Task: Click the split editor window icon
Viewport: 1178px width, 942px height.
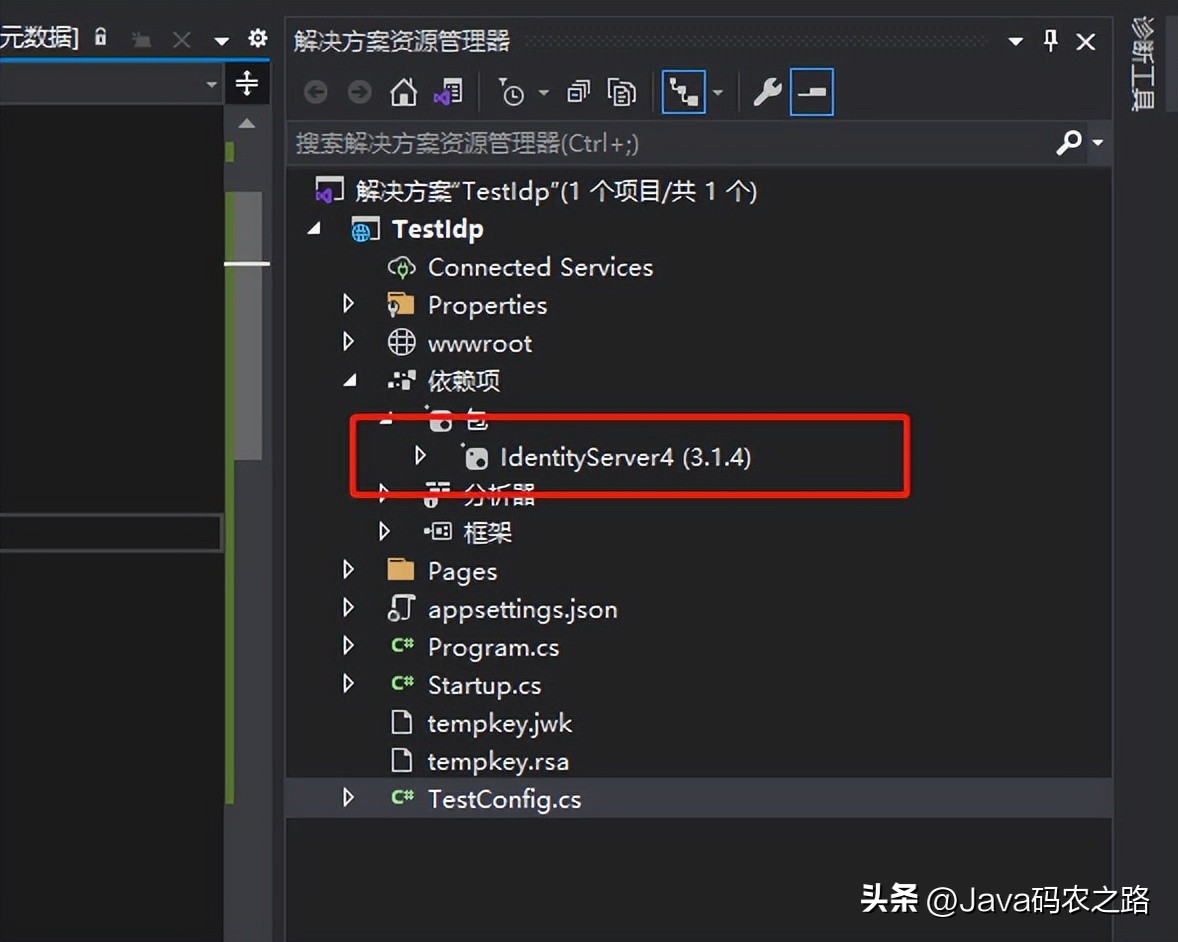Action: tap(246, 83)
